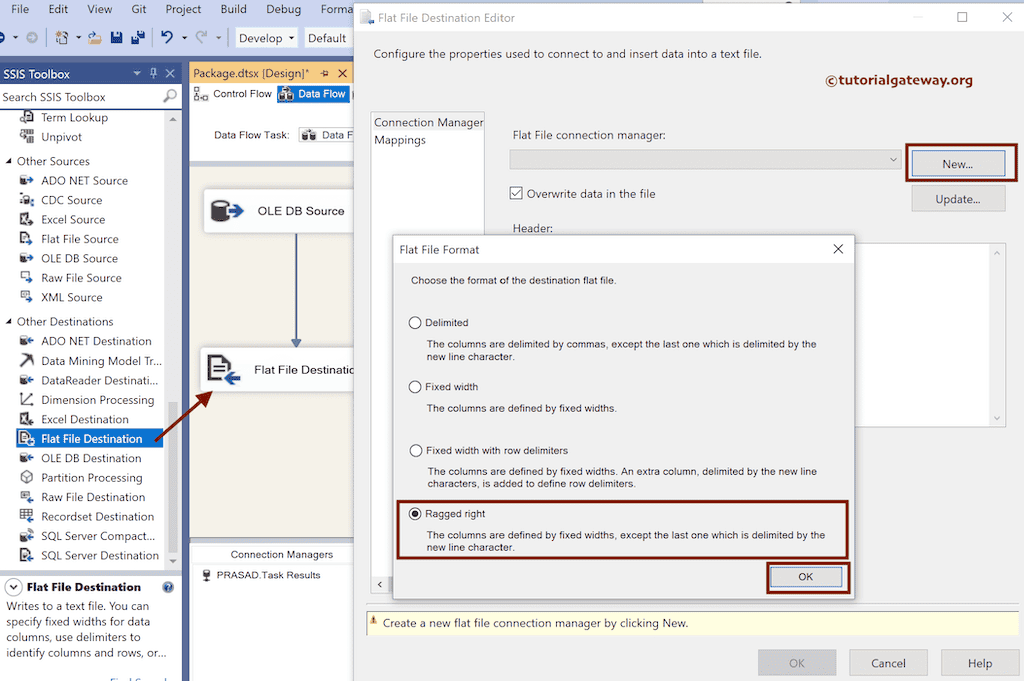The height and width of the screenshot is (681, 1024).
Task: Click OK in the Flat File Format dialog
Action: click(x=806, y=576)
